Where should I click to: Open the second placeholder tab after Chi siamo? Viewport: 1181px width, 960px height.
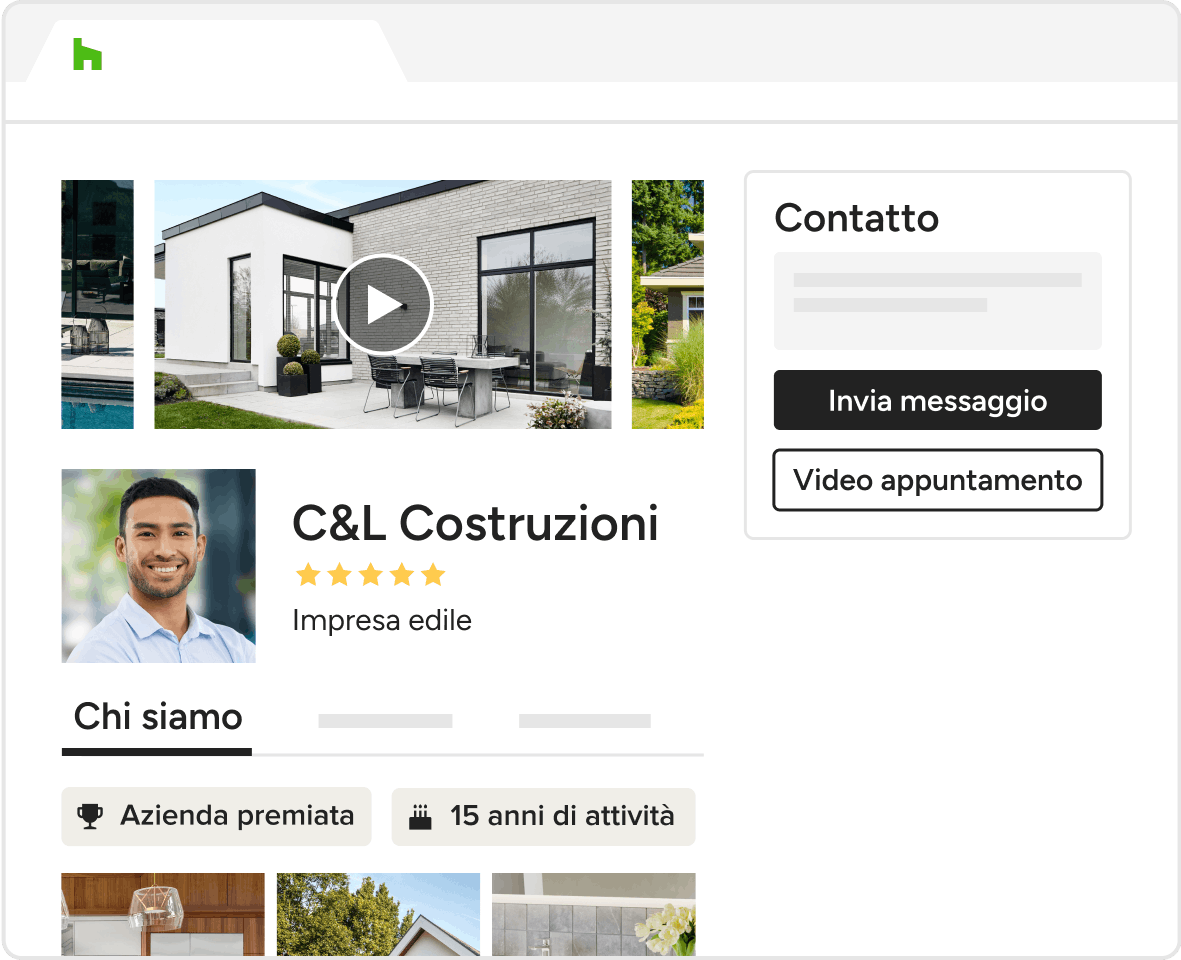coord(385,721)
